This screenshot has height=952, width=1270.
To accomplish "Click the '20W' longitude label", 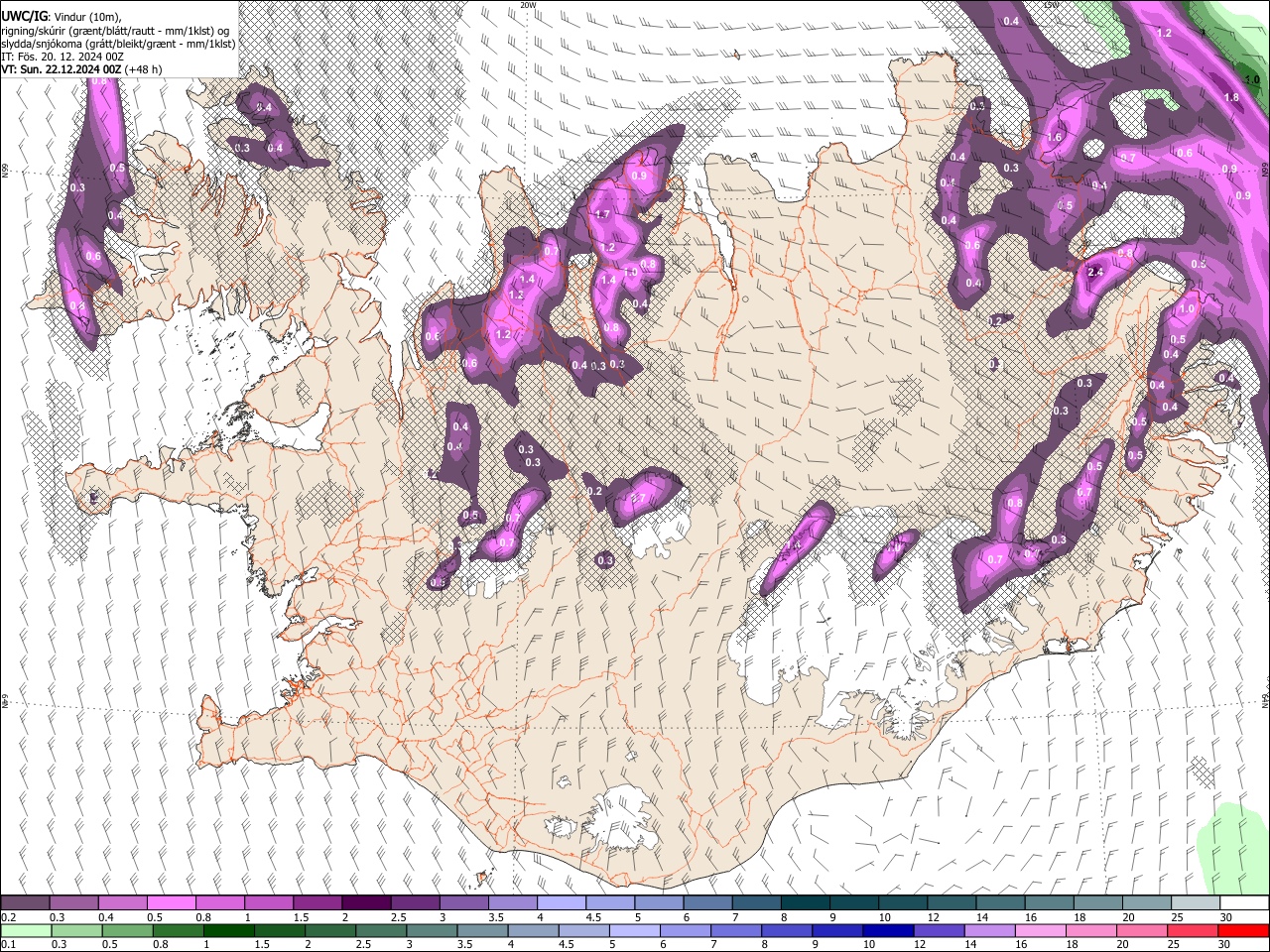I will click(528, 5).
